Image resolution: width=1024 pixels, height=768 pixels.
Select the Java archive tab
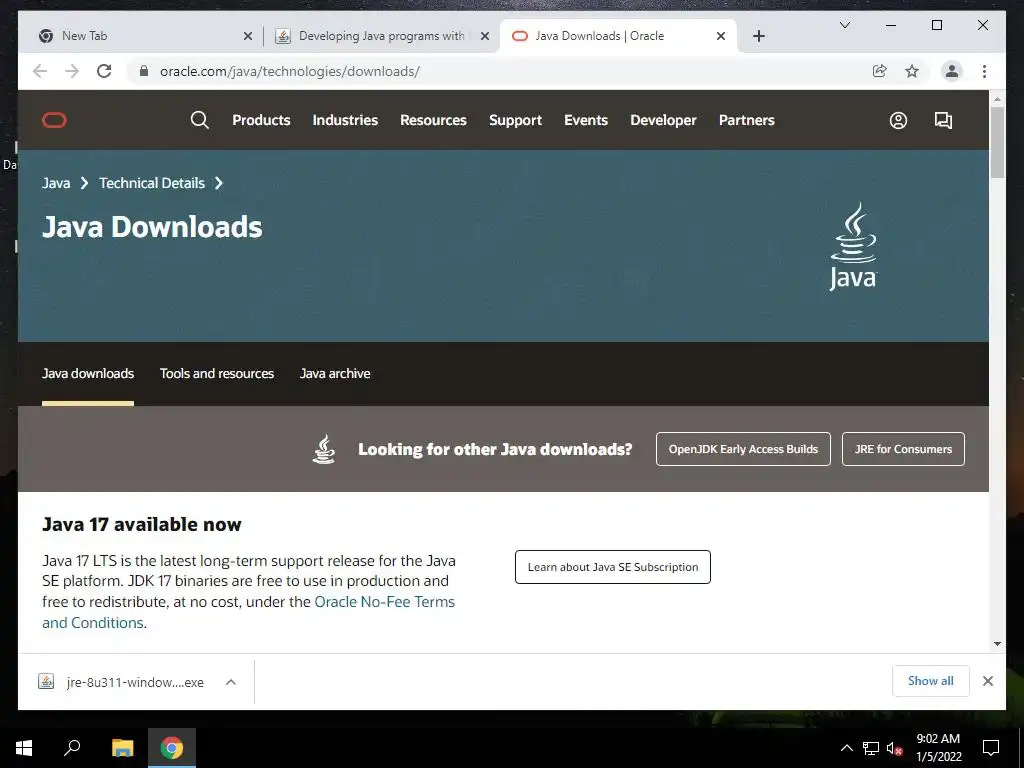pyautogui.click(x=334, y=374)
